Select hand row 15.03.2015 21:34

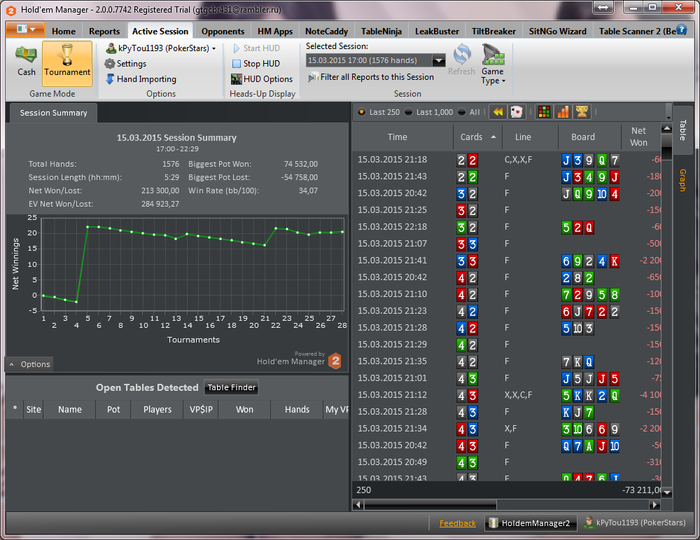506,429
